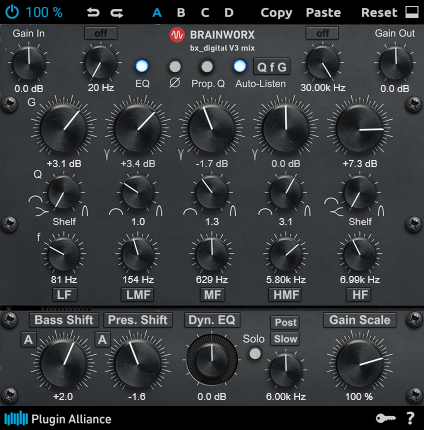Select the LMF narrow Q bell icon
424x430 pixels.
[x=159, y=211]
